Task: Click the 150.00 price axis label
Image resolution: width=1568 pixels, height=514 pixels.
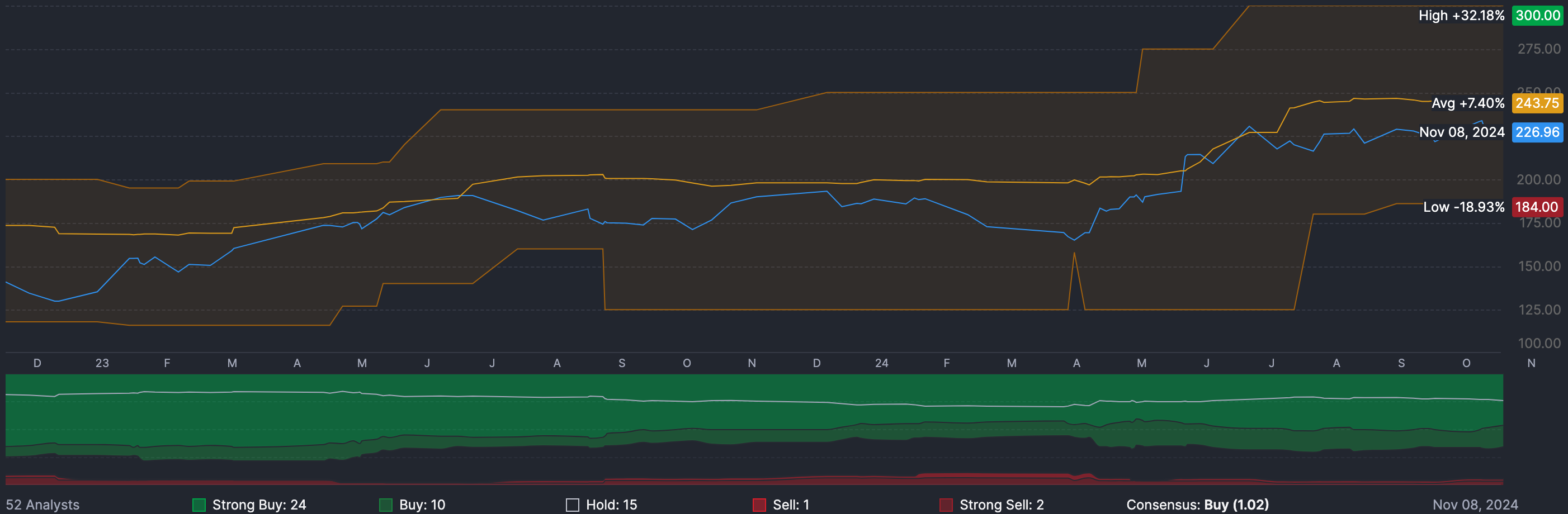Action: point(1539,266)
